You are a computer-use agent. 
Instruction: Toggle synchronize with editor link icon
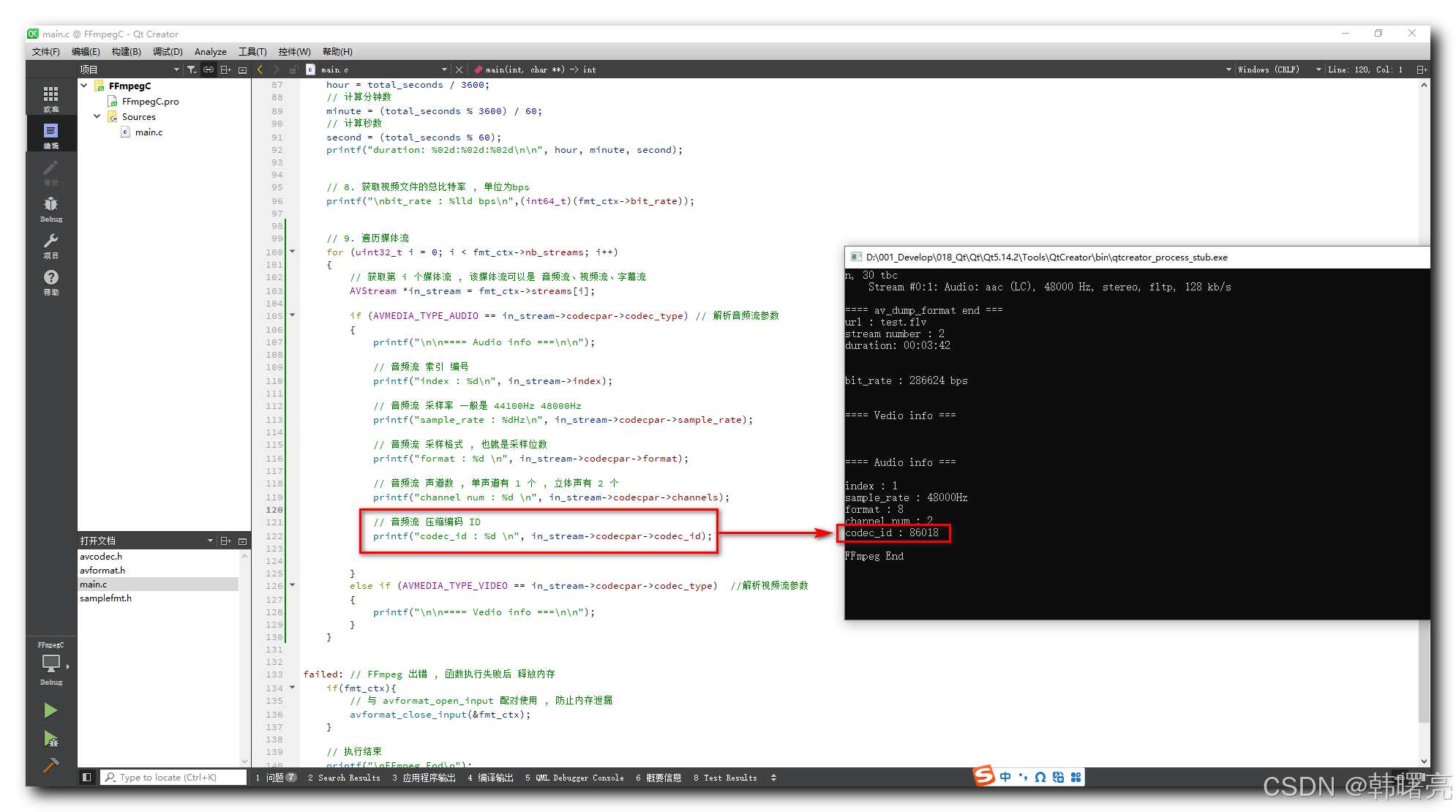coord(209,69)
